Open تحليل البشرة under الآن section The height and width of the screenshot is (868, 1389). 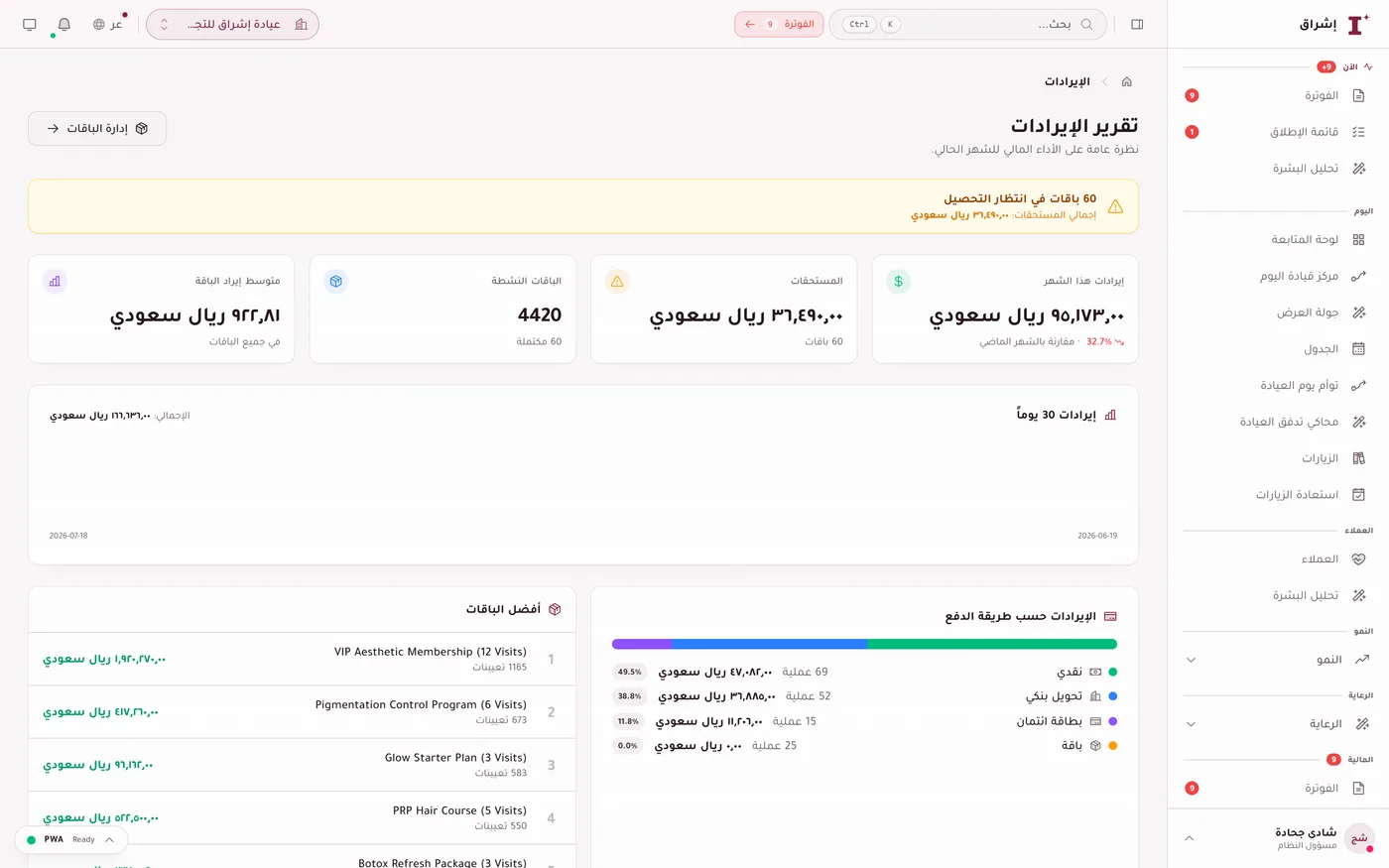[x=1278, y=169]
